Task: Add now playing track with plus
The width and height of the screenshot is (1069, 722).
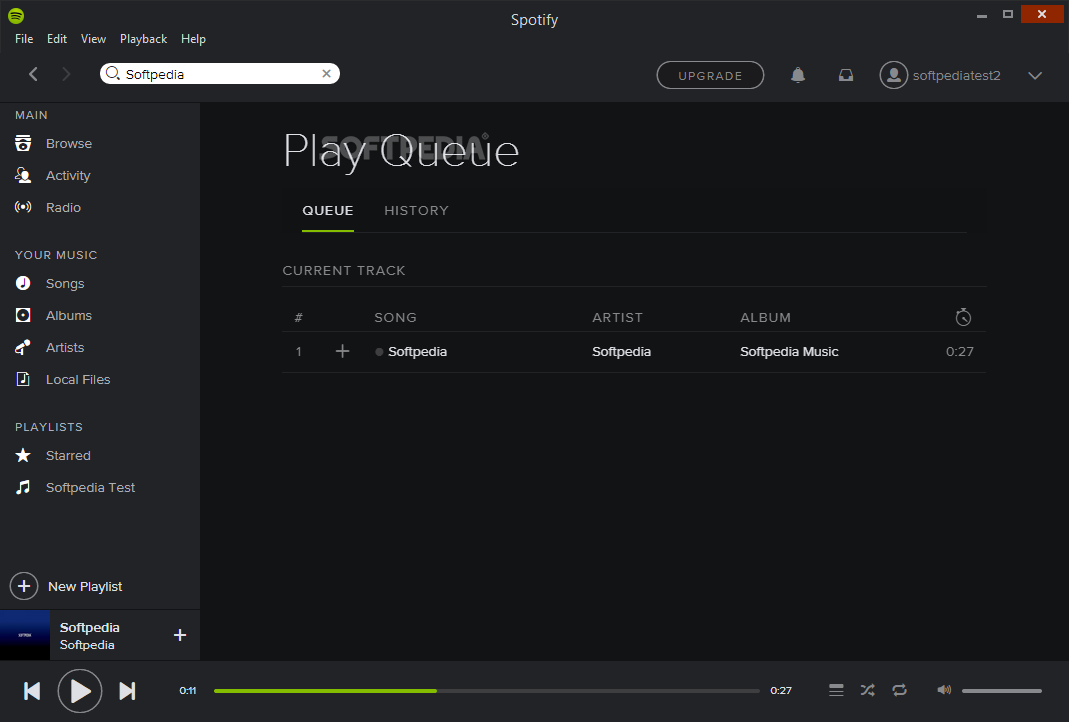Action: 180,635
